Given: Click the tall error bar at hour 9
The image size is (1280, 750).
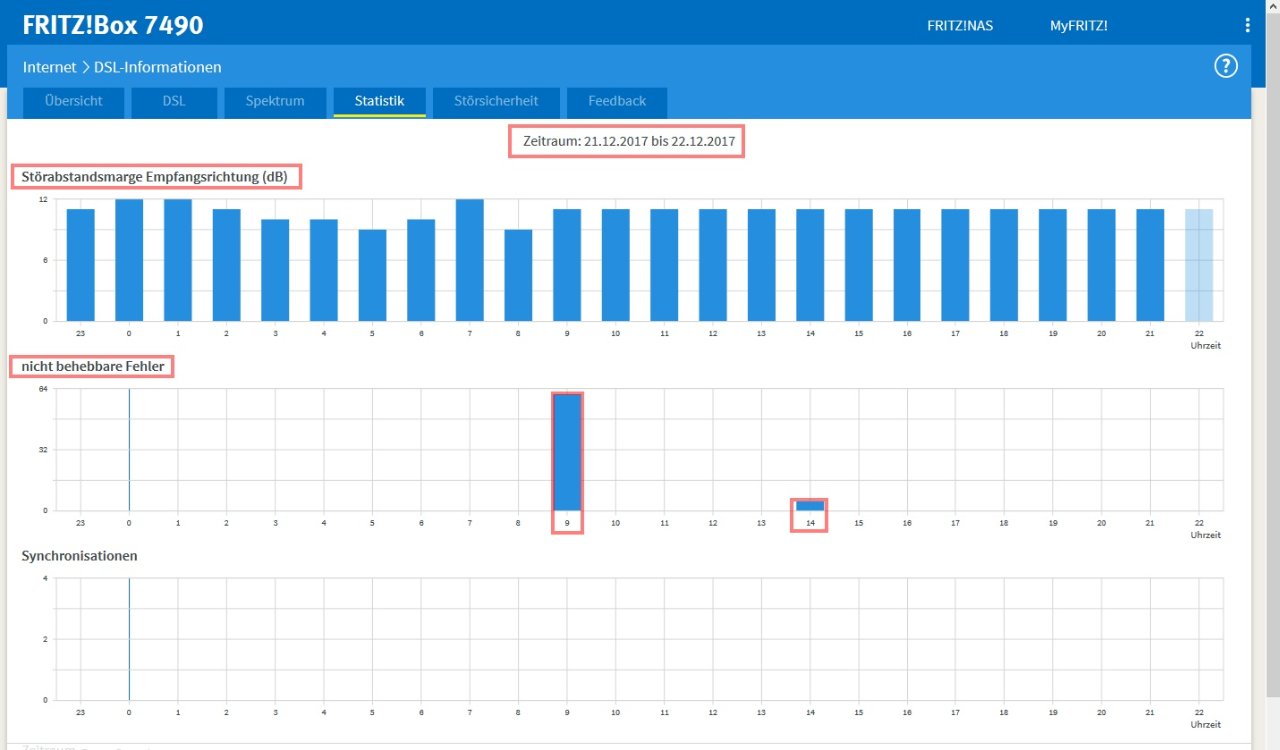Looking at the screenshot, I should coord(567,452).
